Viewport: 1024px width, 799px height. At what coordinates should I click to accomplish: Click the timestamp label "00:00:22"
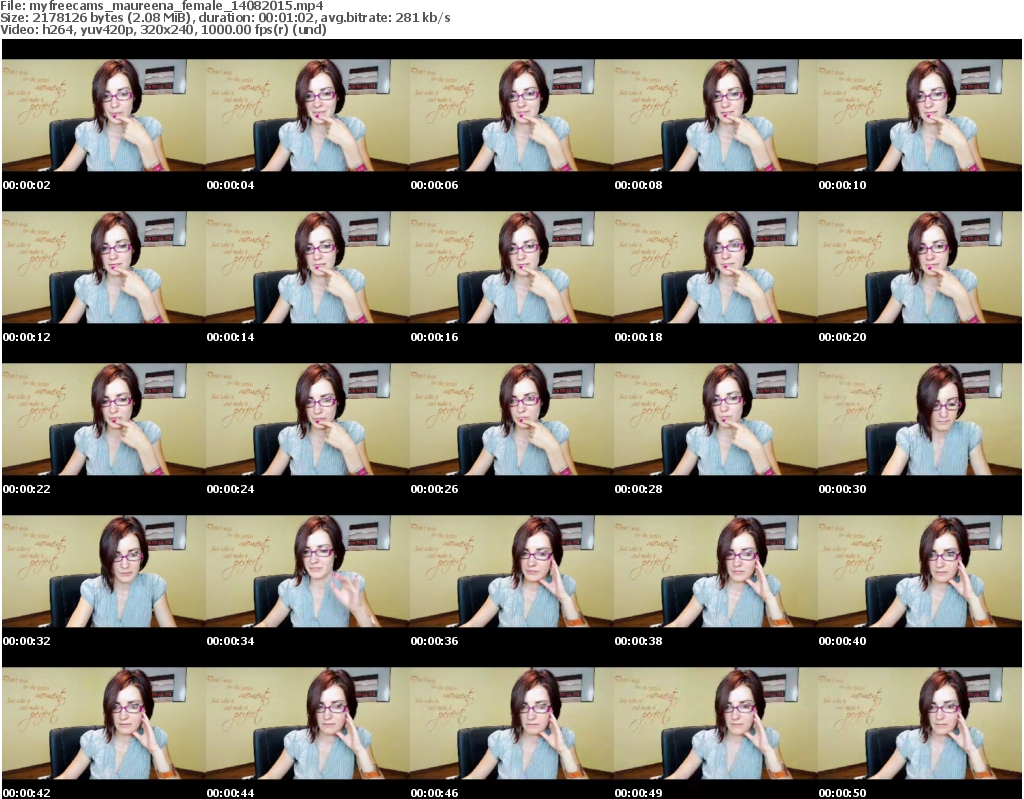click(x=27, y=489)
